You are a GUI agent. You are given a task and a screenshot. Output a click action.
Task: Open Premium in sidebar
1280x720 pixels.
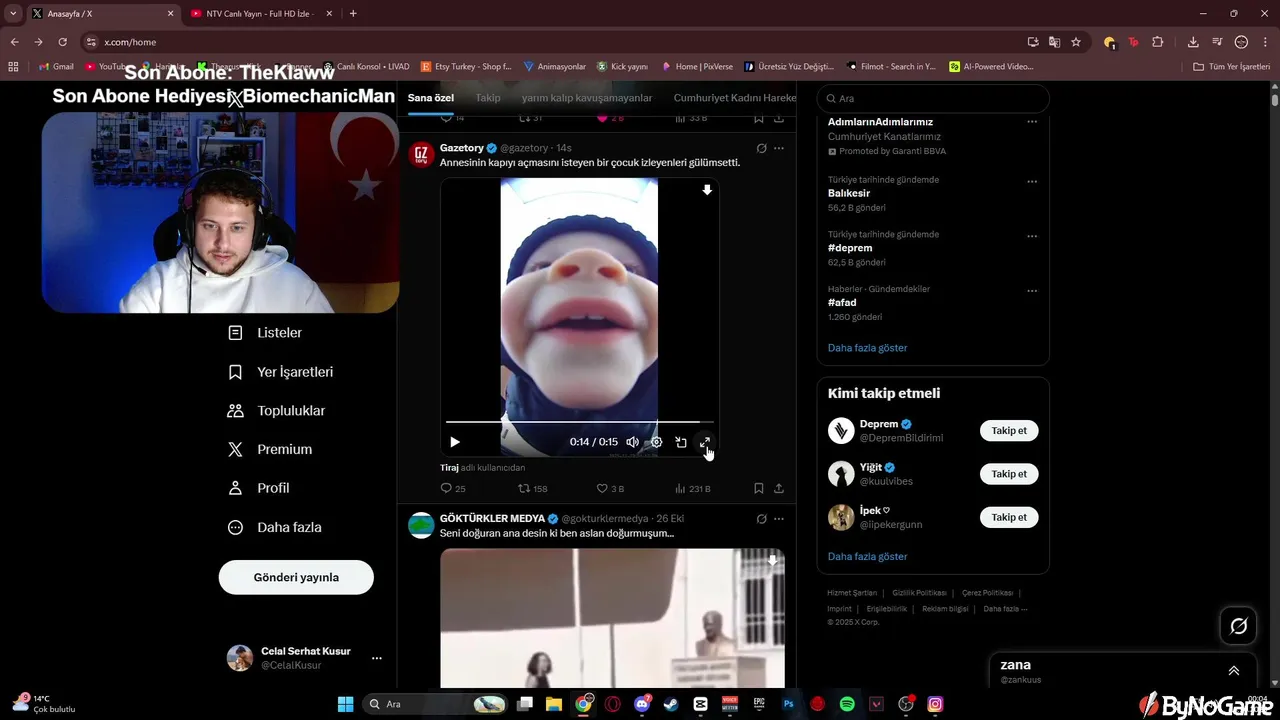tap(270, 450)
